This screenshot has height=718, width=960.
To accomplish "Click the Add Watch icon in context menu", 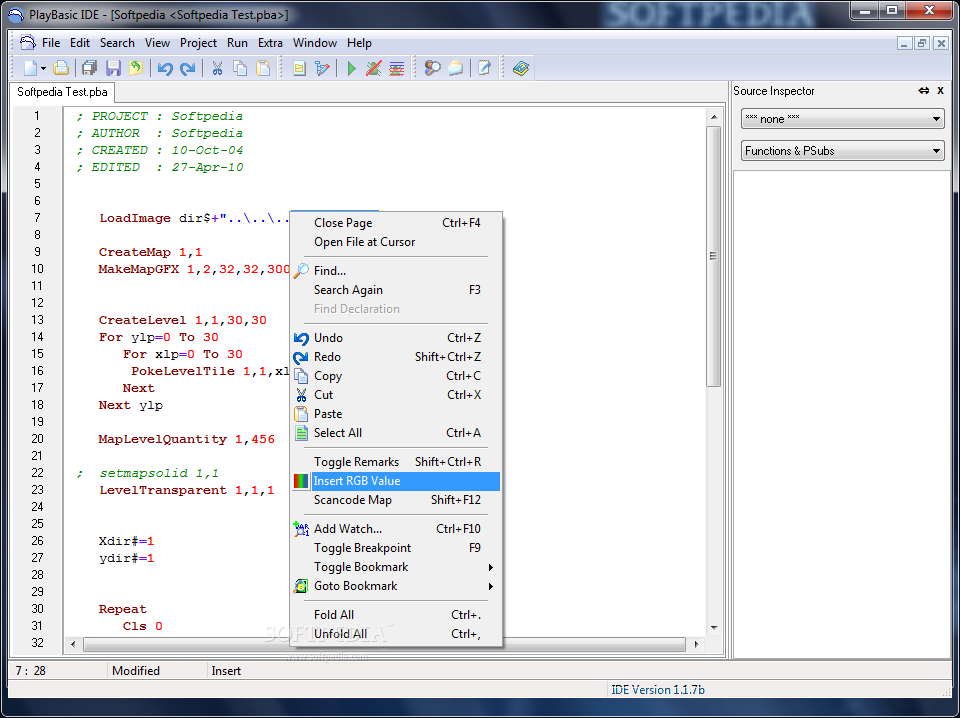I will point(301,529).
